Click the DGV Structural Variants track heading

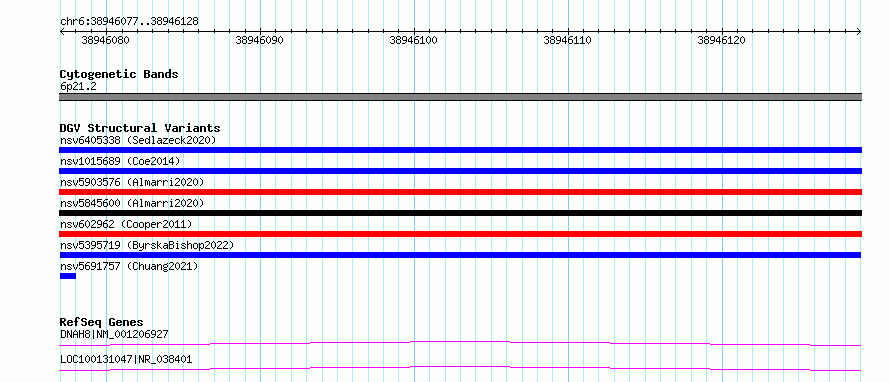[x=140, y=128]
